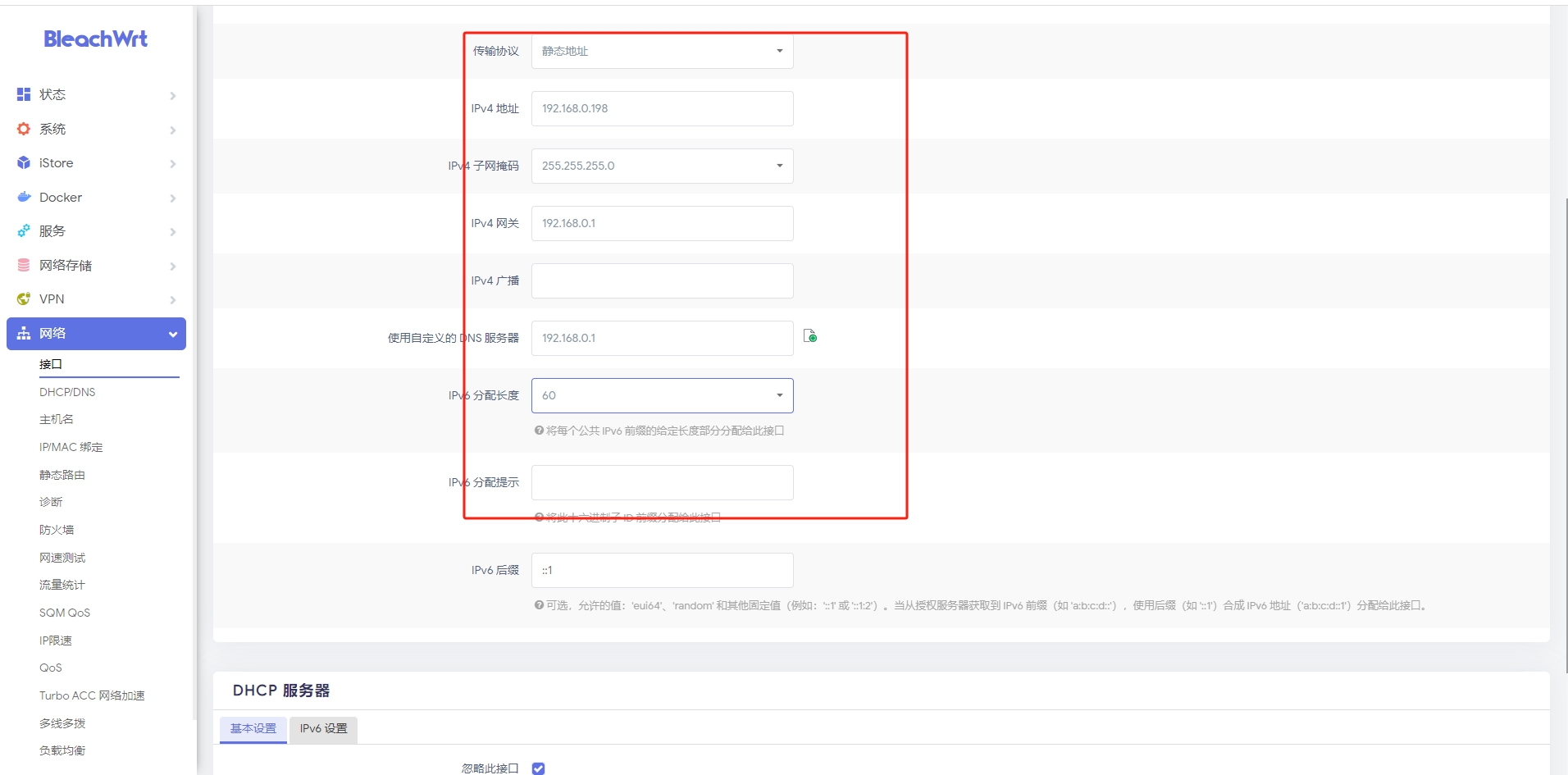Open the transfer protocol dropdown
This screenshot has width=1568, height=775.
coord(662,51)
